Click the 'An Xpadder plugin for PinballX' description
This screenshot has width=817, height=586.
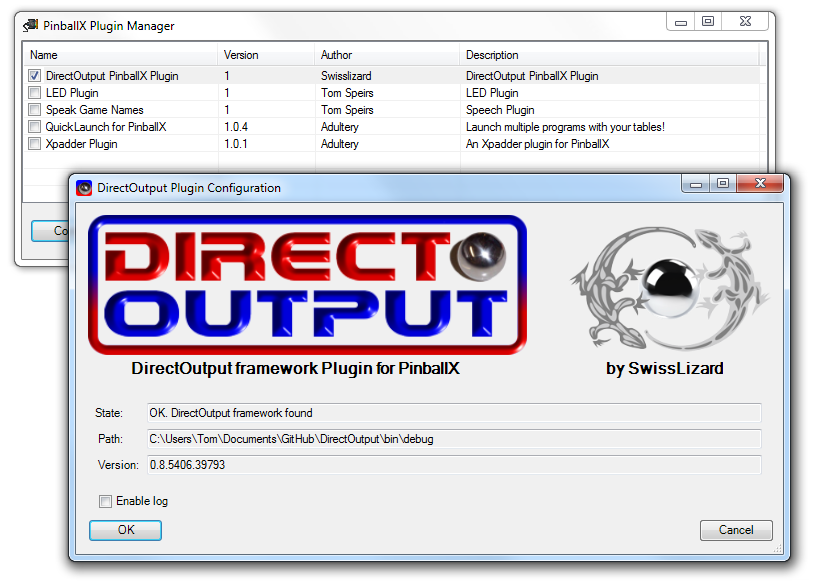coord(537,144)
